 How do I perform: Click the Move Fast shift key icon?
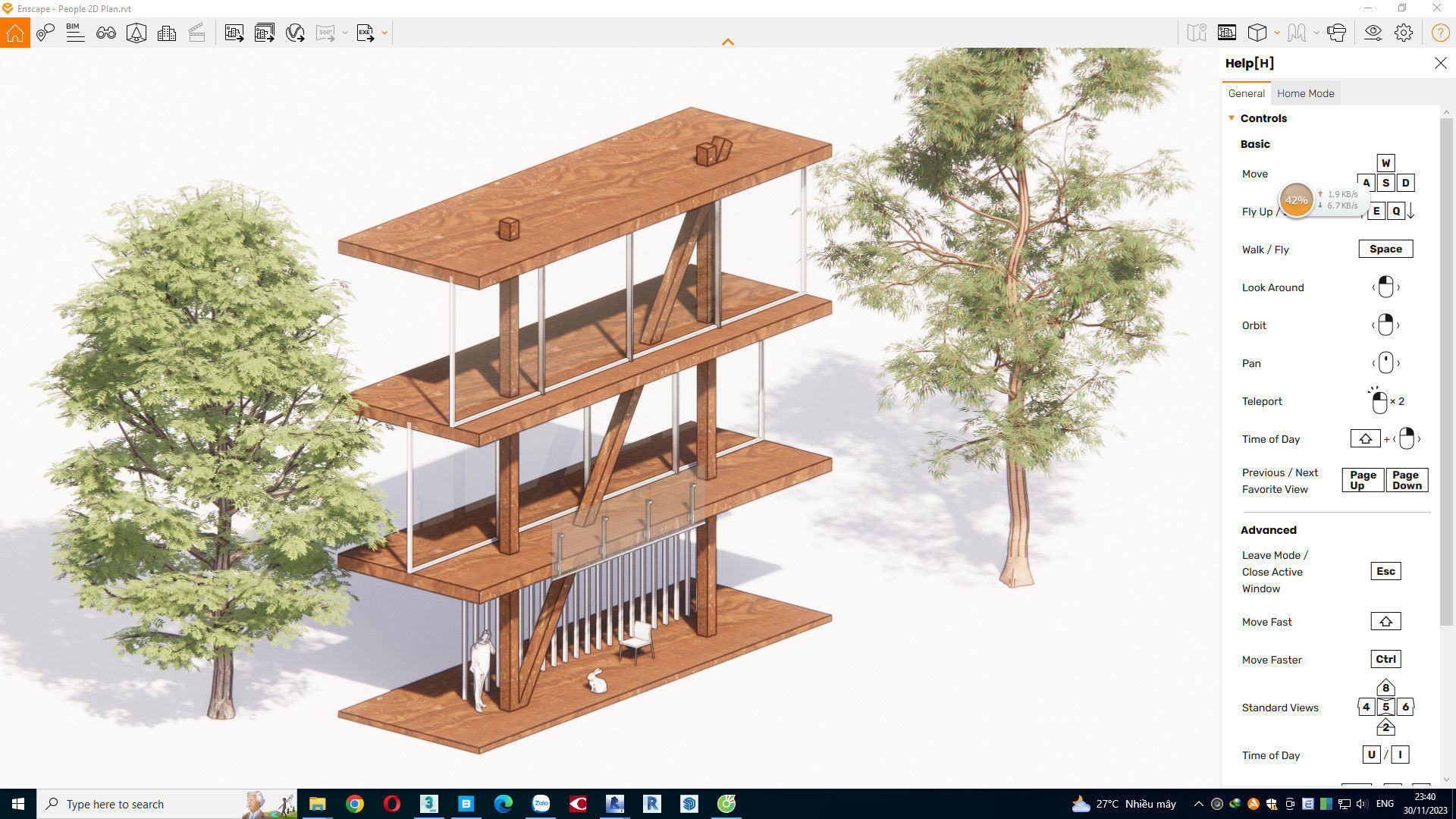(x=1385, y=621)
